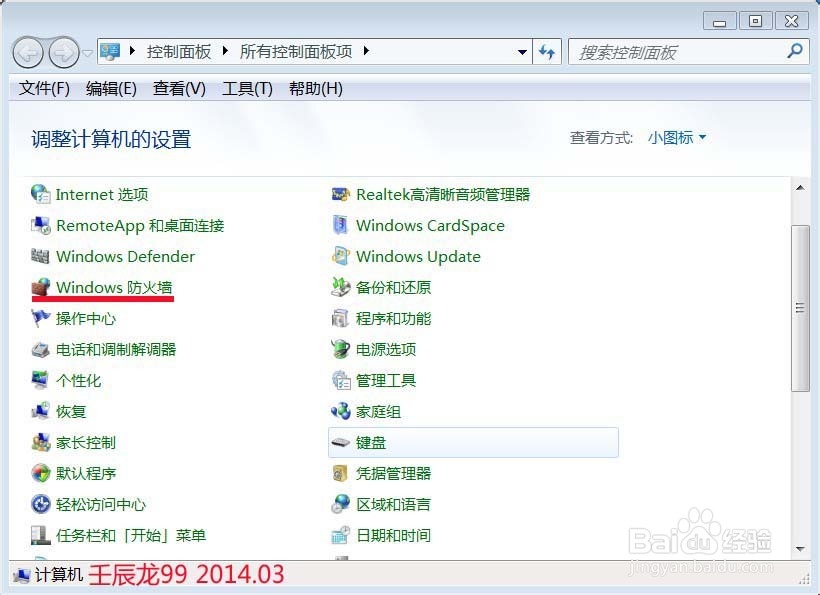Open the Windows Update link
Viewport: 820px width, 595px height.
[418, 257]
